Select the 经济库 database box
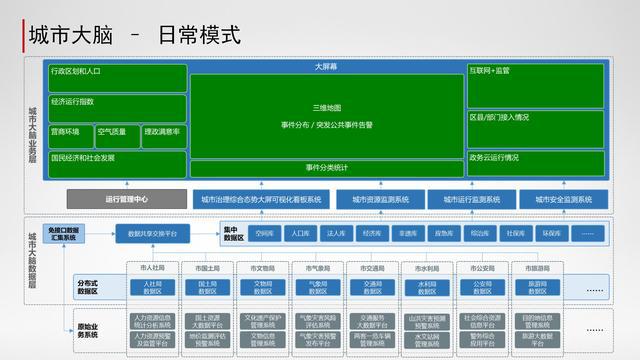Image resolution: width=640 pixels, height=360 pixels. (x=372, y=233)
